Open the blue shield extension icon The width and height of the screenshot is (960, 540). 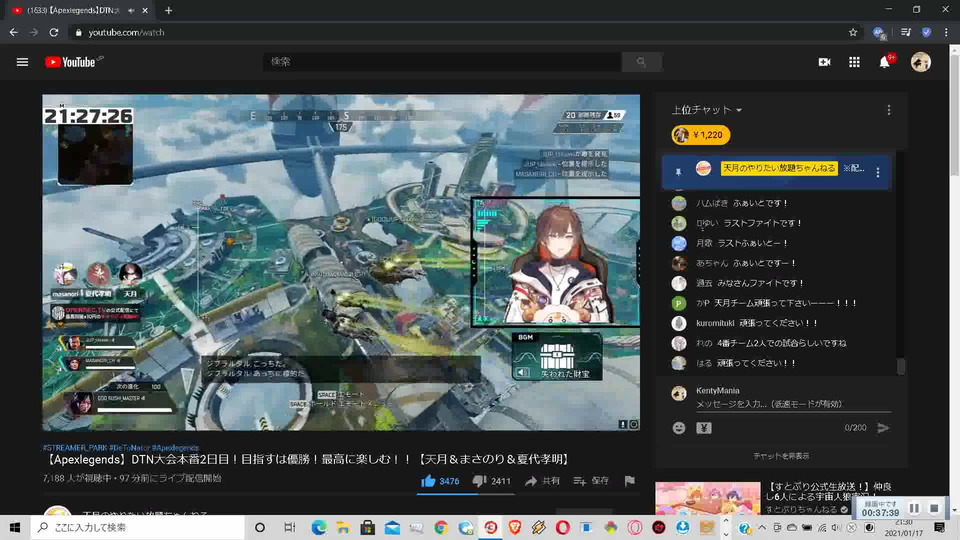(926, 32)
